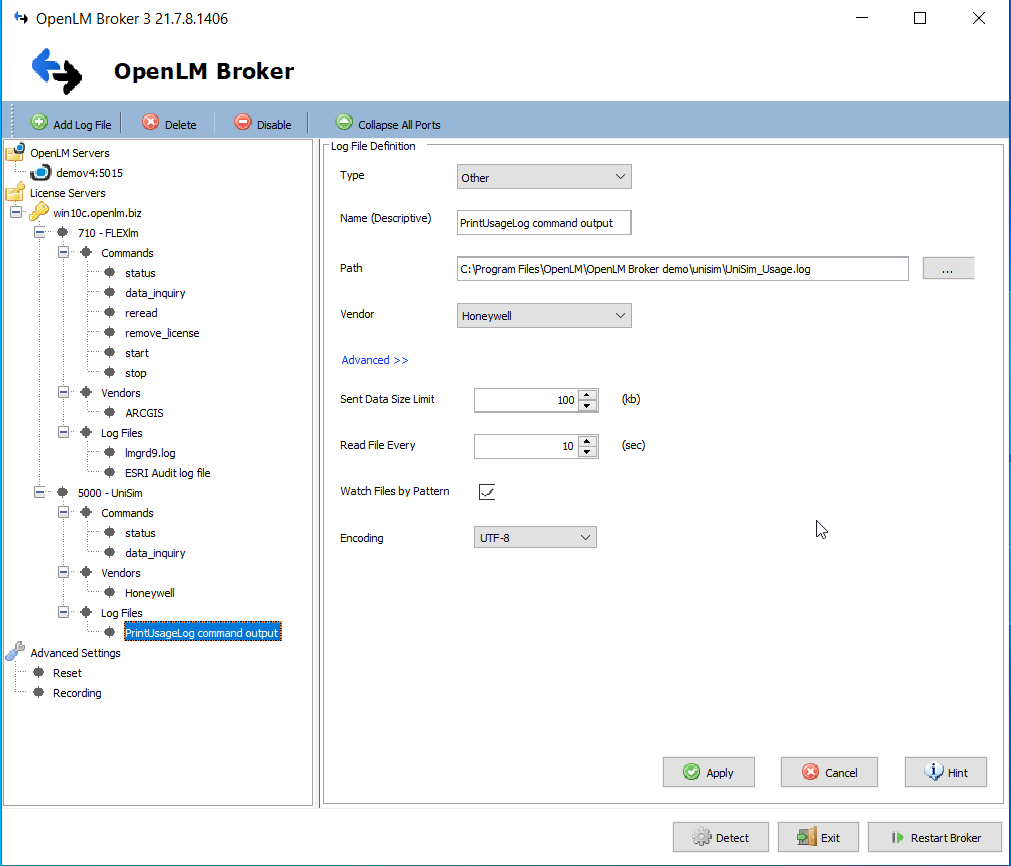Click the Collapse All Ports icon
The height and width of the screenshot is (866, 1011).
(x=345, y=123)
